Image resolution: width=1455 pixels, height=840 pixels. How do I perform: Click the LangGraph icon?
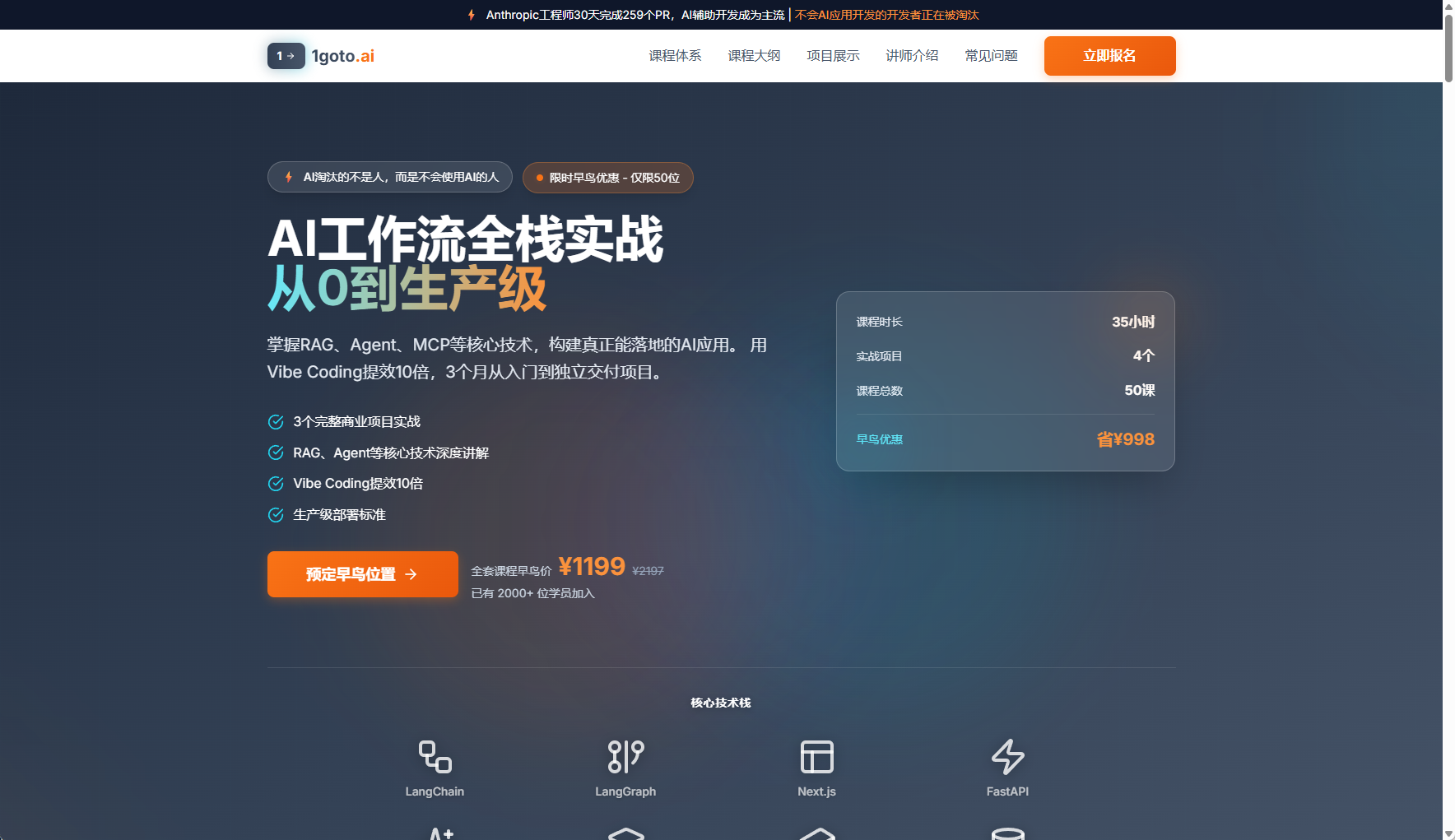(625, 757)
